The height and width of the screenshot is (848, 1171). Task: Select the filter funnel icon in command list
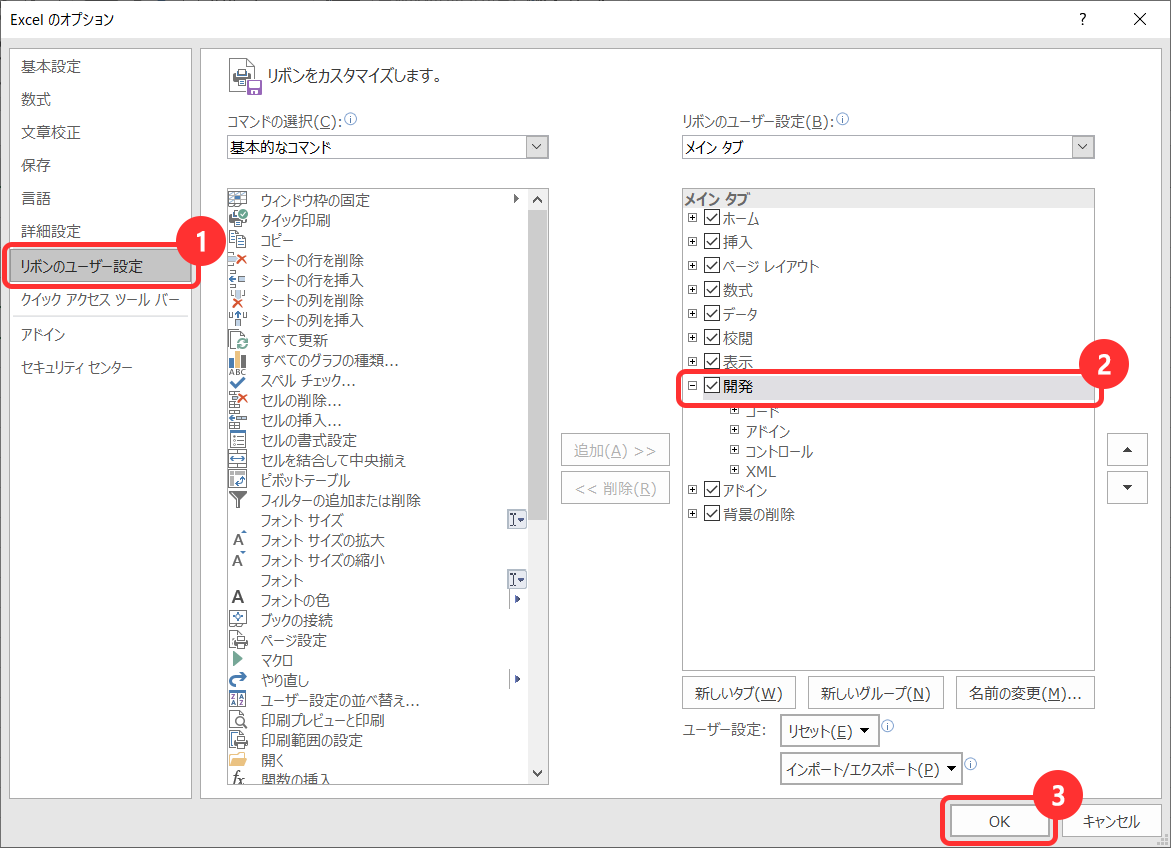238,500
